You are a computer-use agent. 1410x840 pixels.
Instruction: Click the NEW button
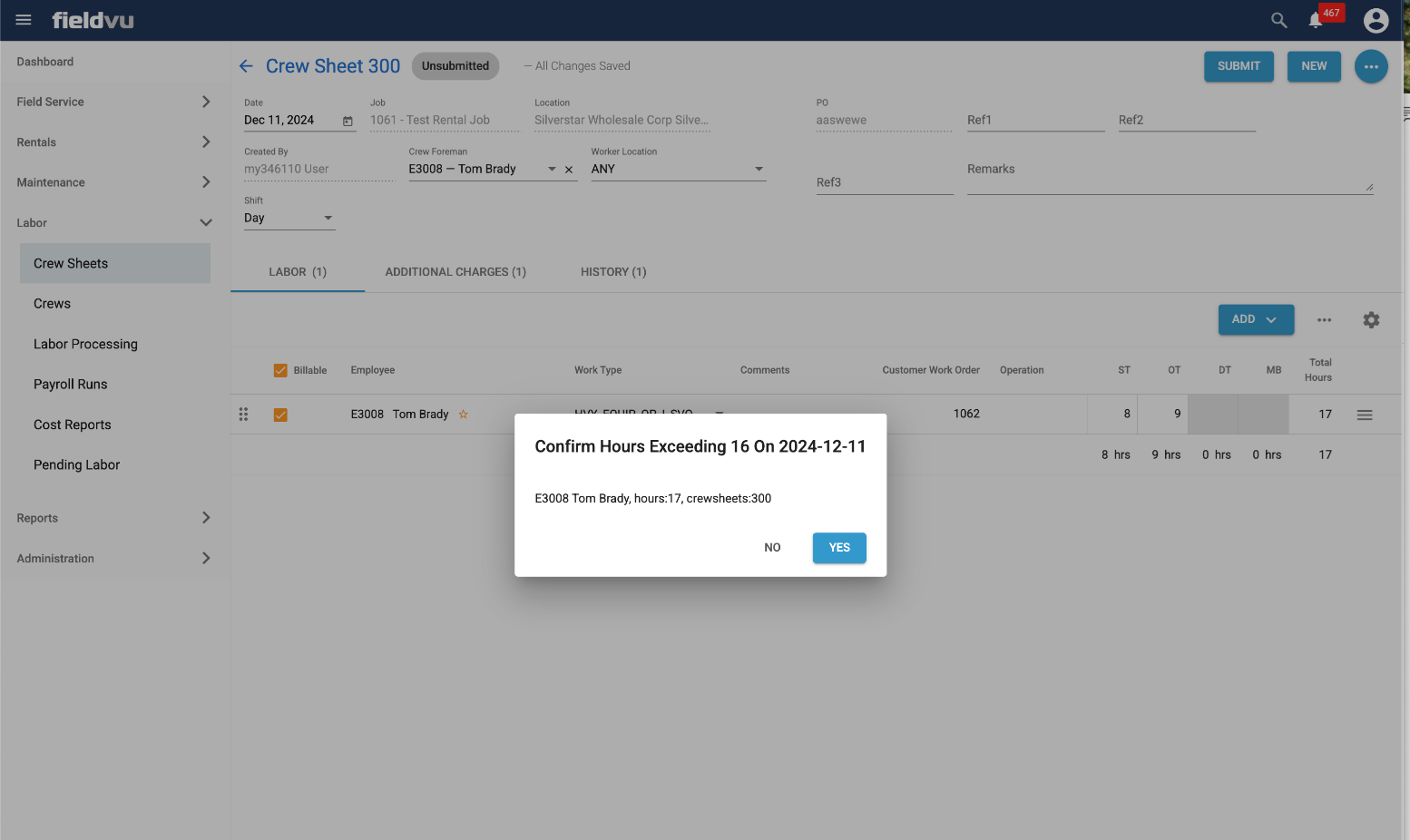click(x=1314, y=66)
